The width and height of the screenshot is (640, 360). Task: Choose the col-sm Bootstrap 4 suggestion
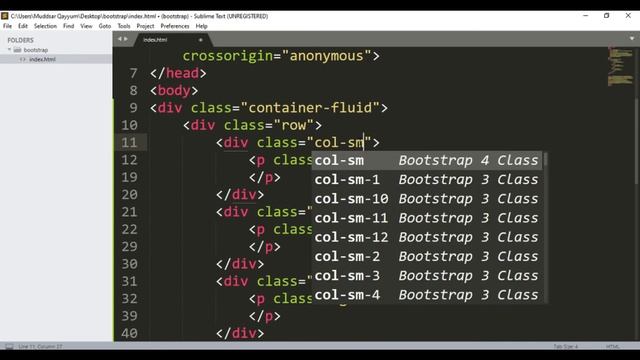(x=427, y=160)
